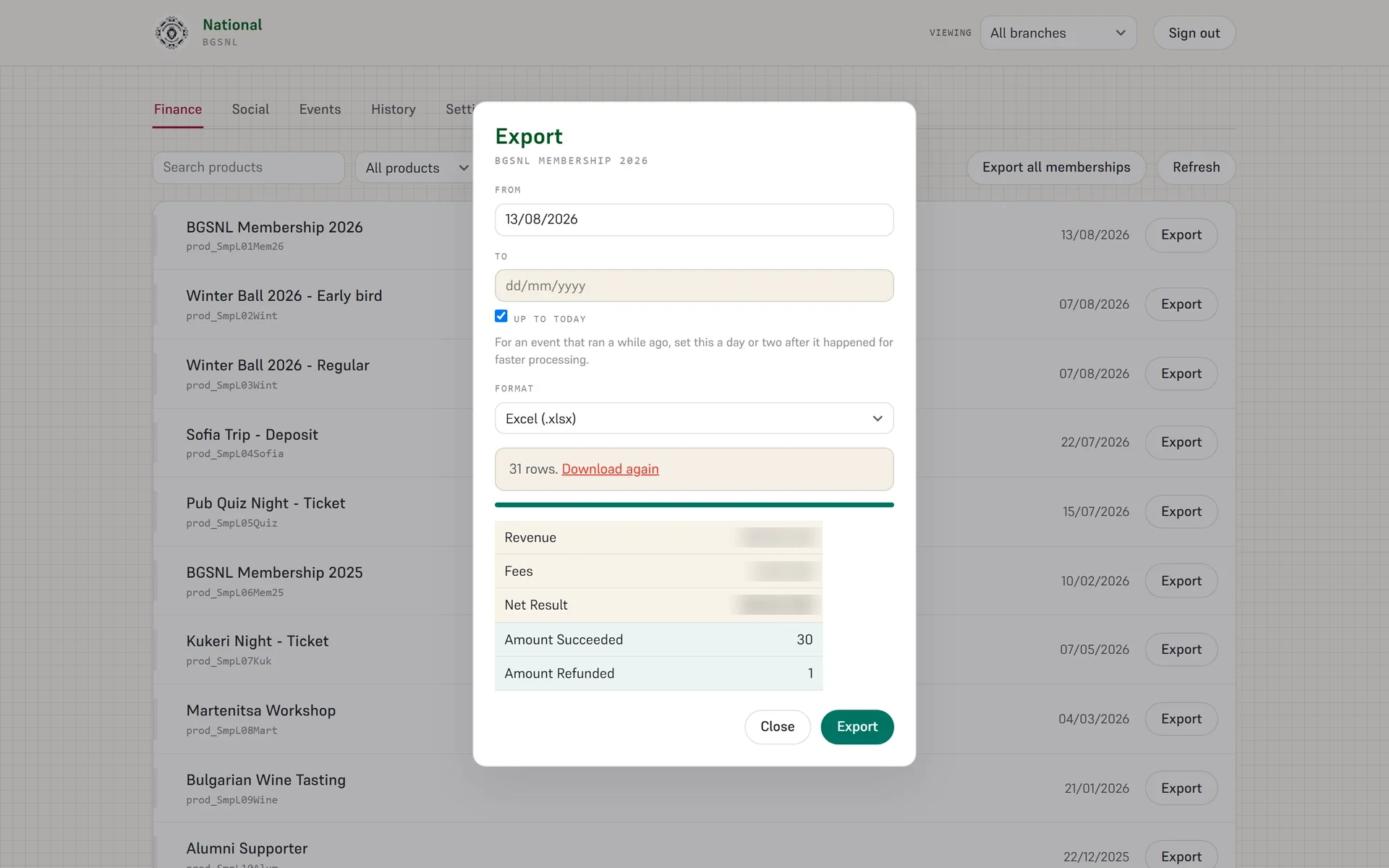Viewport: 1389px width, 868px height.
Task: Expand the All products filter dropdown
Action: (x=415, y=168)
